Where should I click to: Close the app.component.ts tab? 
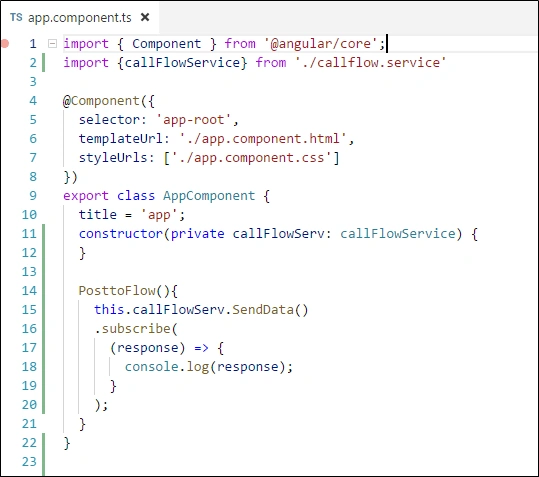(145, 17)
